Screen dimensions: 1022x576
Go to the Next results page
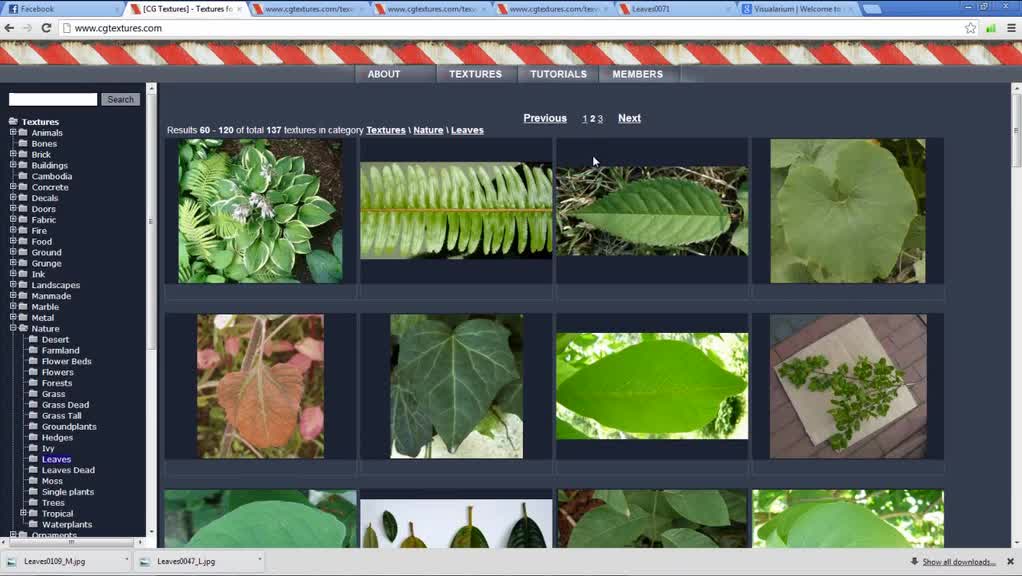coord(629,118)
